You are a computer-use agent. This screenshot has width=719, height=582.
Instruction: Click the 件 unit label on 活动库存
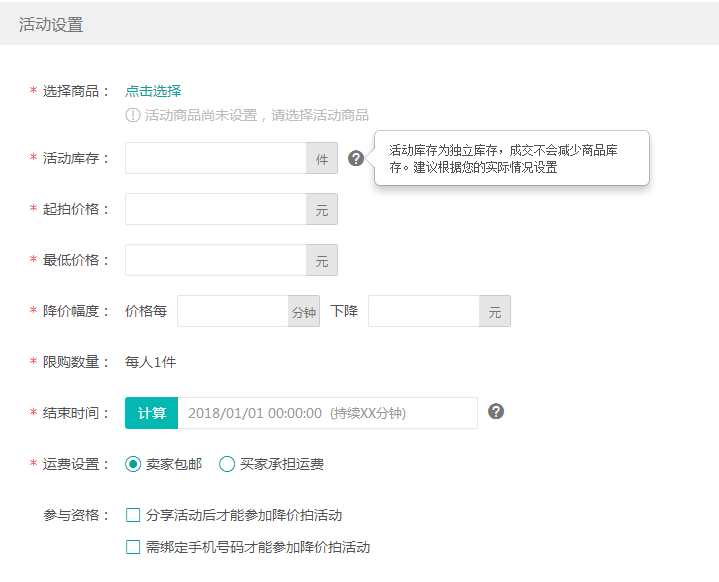pyautogui.click(x=322, y=158)
